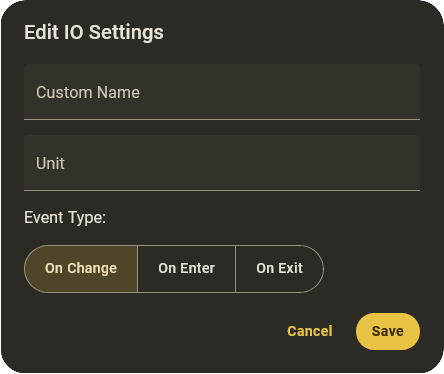The height and width of the screenshot is (374, 444).
Task: Focus the Unit input field
Action: [x=222, y=163]
